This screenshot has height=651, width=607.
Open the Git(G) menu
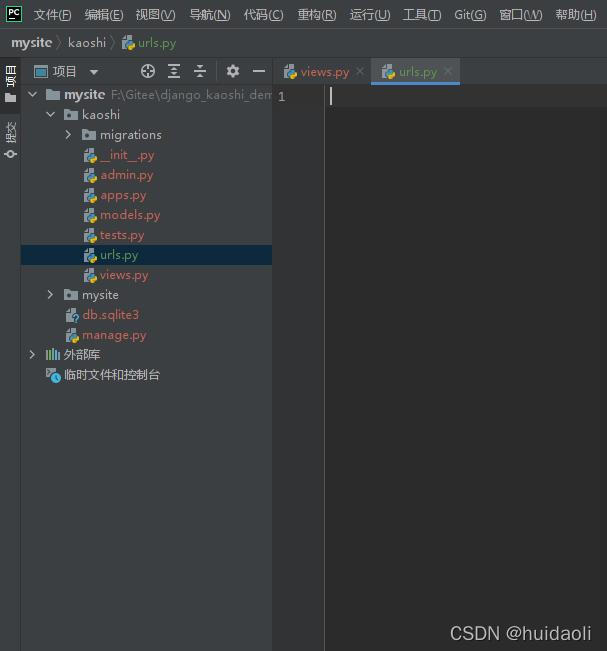pos(470,15)
